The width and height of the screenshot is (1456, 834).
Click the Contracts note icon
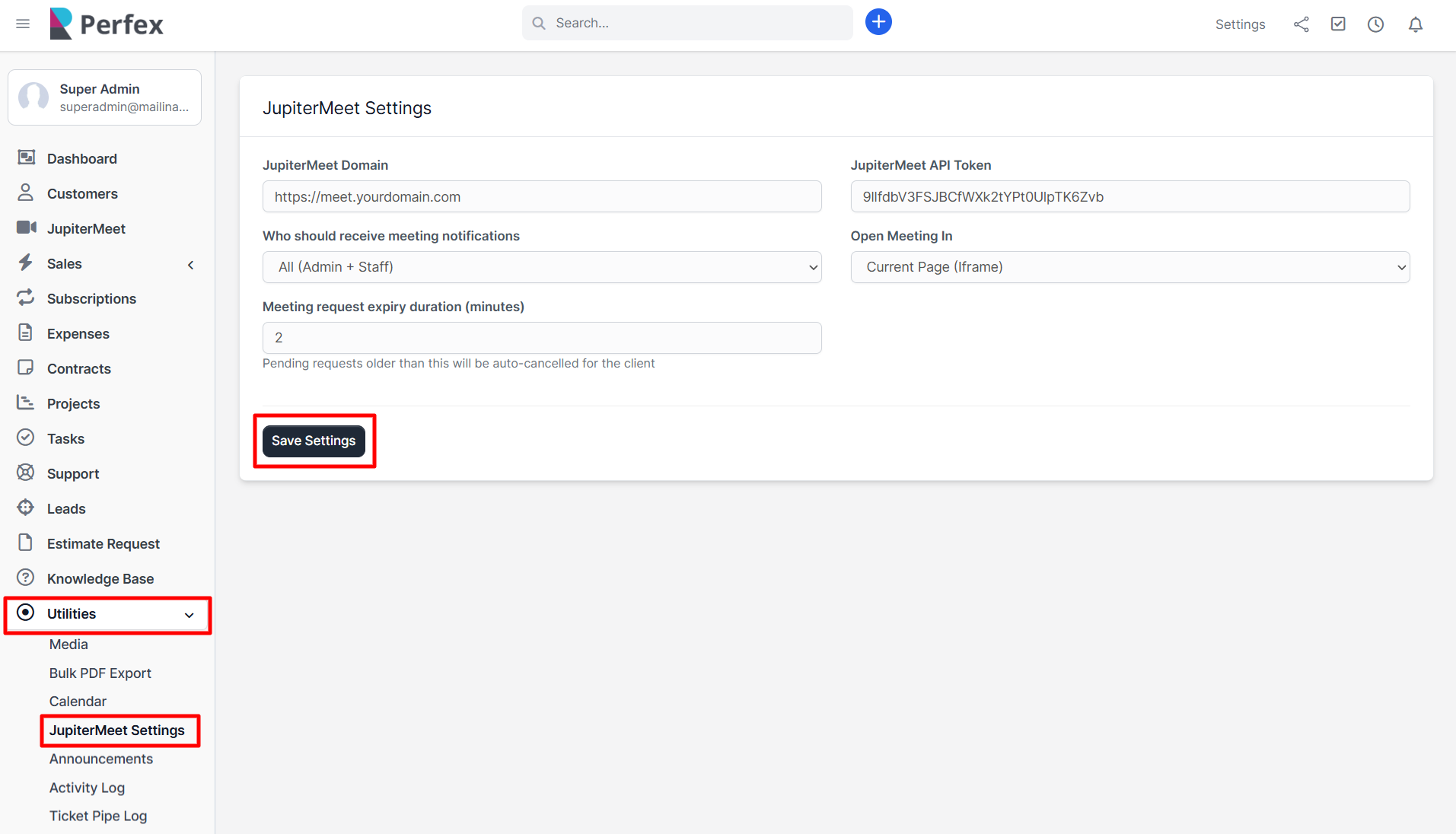26,368
